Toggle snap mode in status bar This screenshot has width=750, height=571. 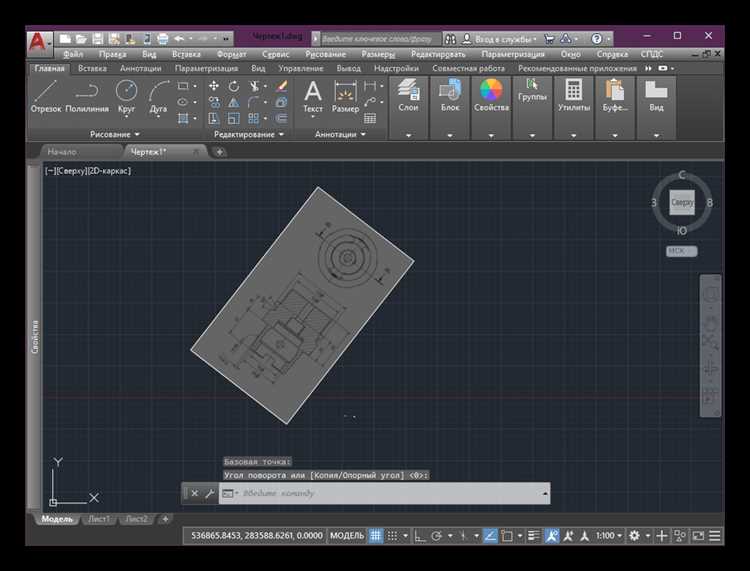pos(392,536)
